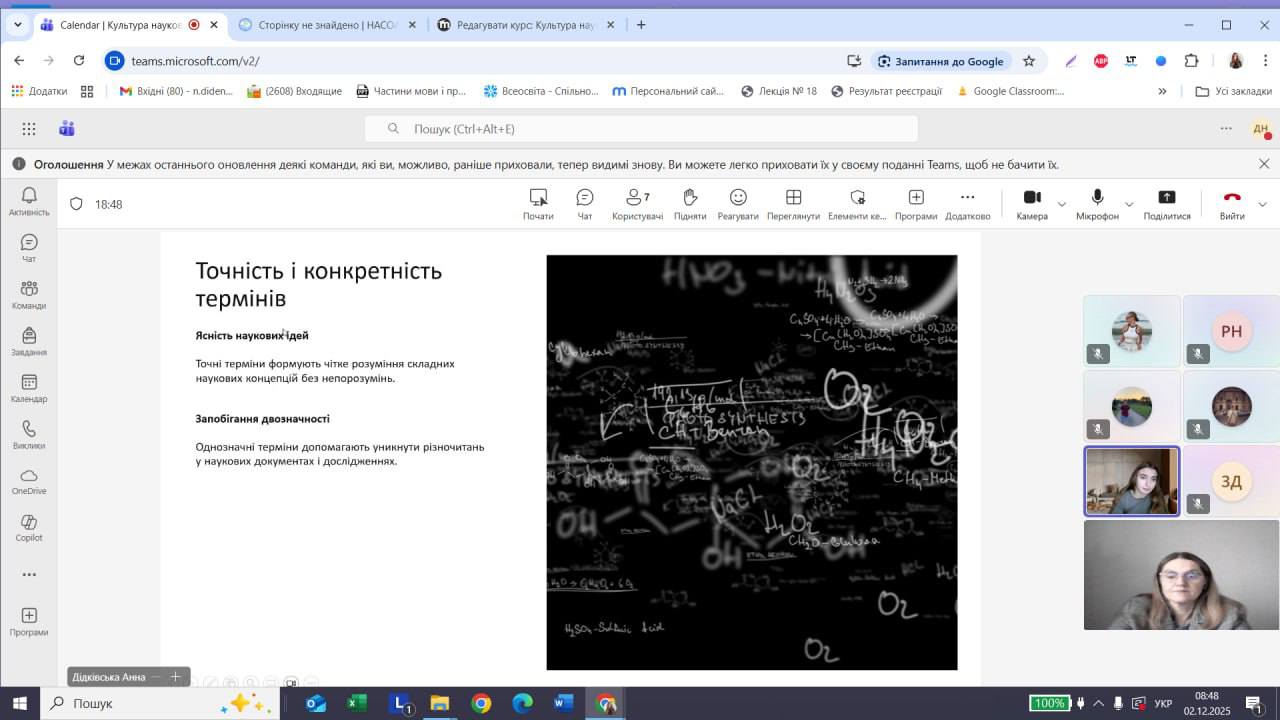Dismiss the announcement banner
The width and height of the screenshot is (1280, 720).
point(1264,164)
